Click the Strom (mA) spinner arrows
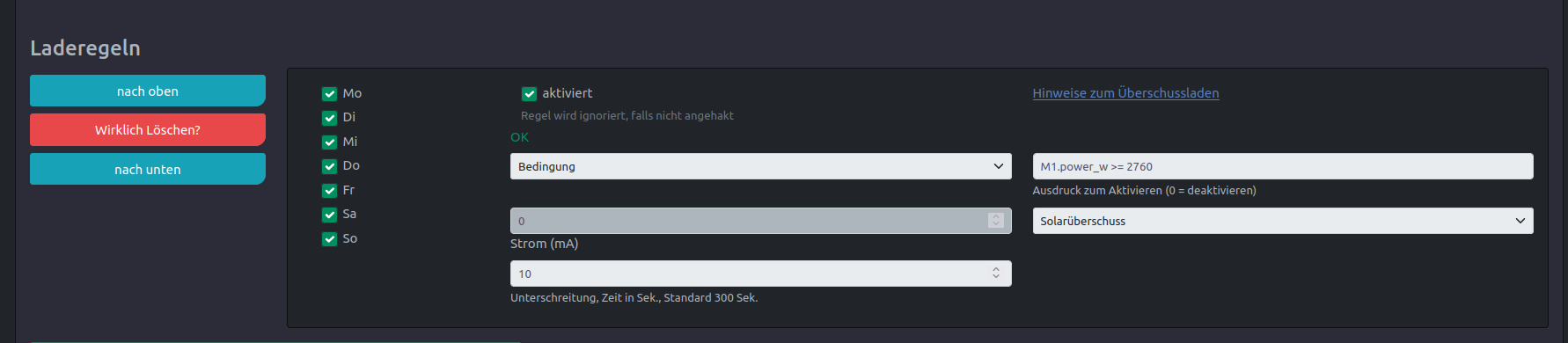Screen dimensions: 1568x343 [x=996, y=221]
